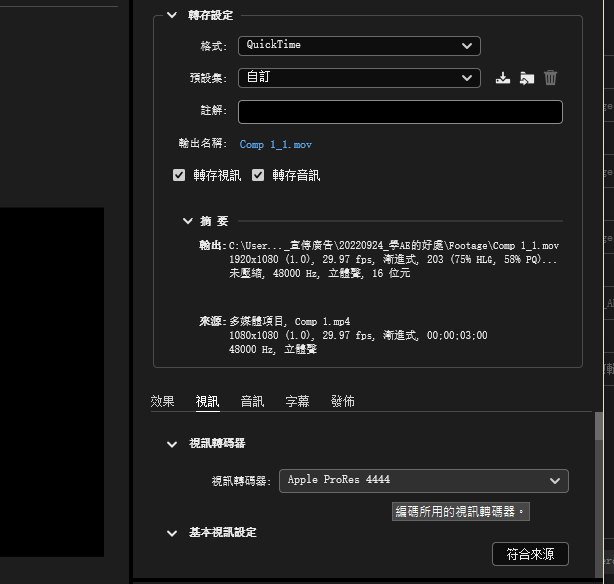Collapse the 轉存設定 section
The image size is (614, 584).
[x=171, y=15]
